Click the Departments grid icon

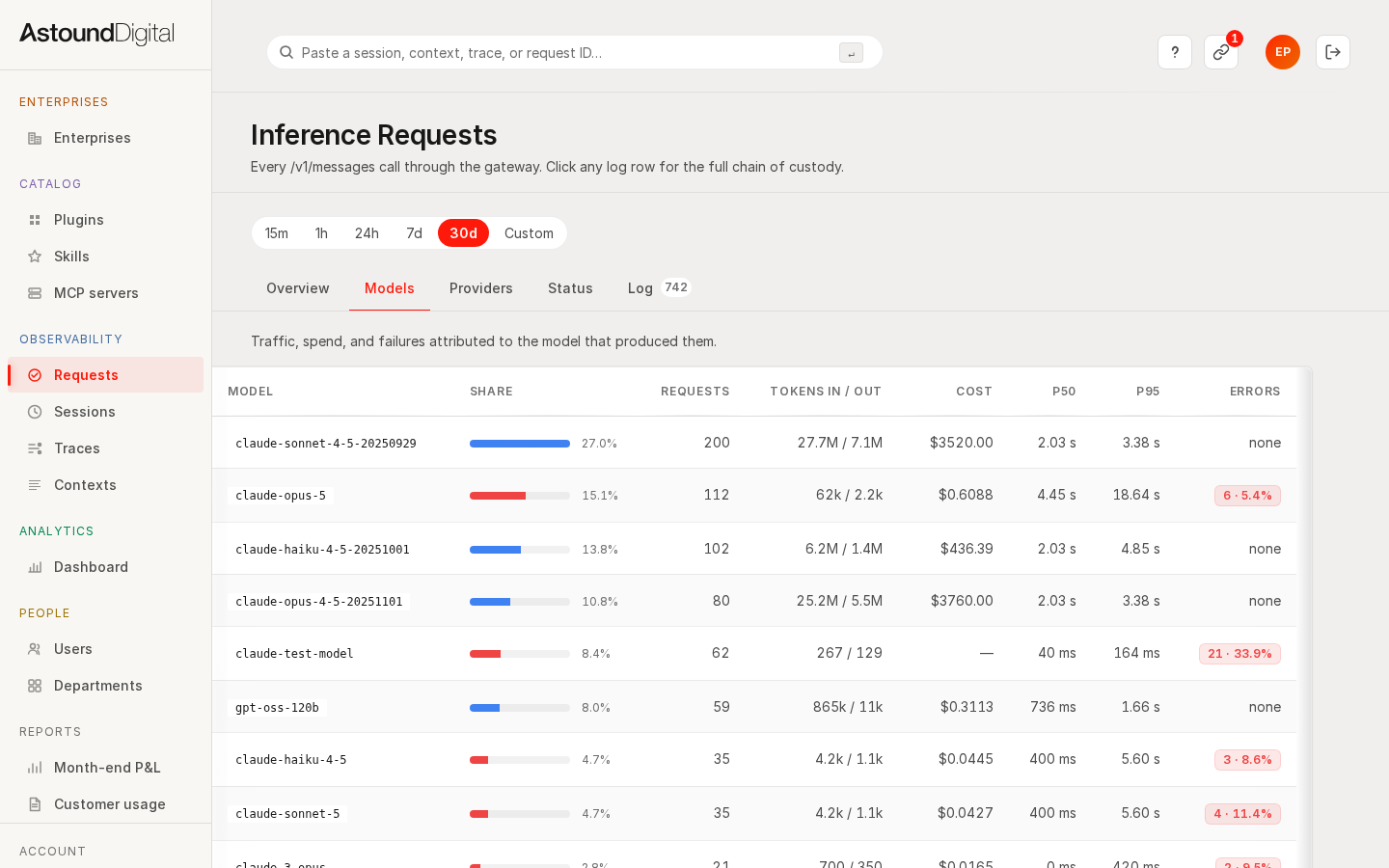click(x=35, y=686)
